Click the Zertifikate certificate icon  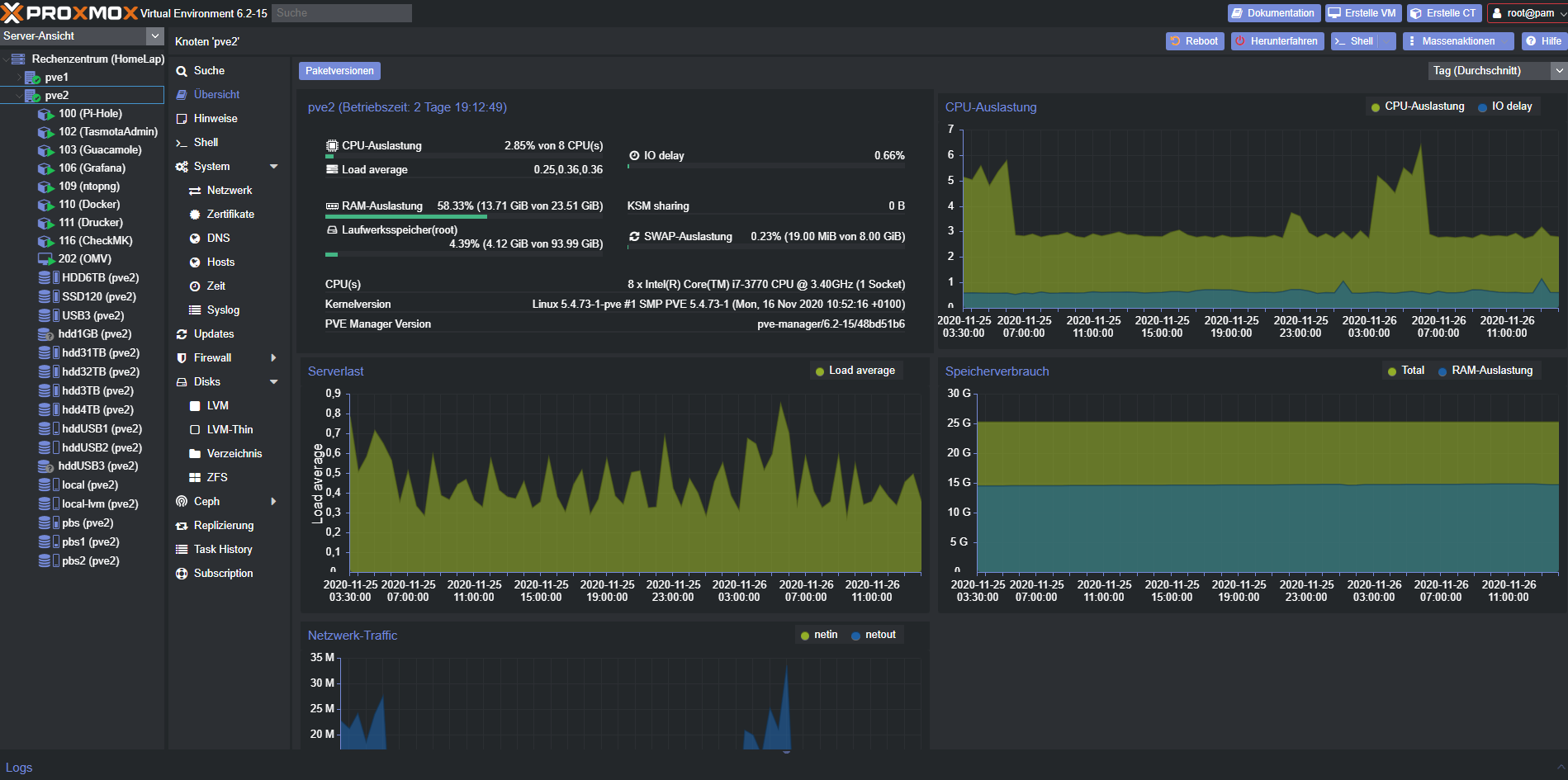[x=195, y=215]
